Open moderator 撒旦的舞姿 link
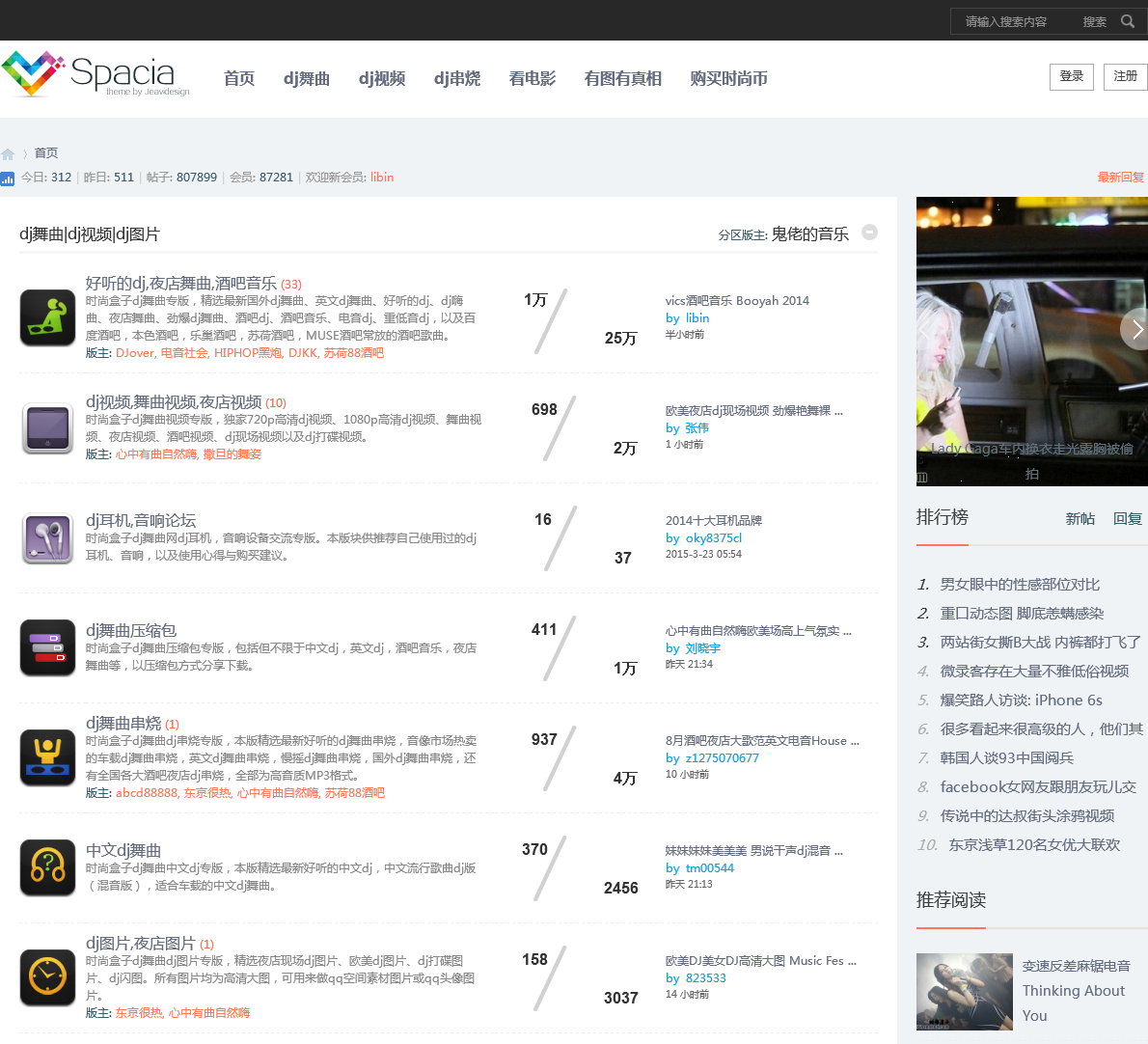The width and height of the screenshot is (1148, 1044). tap(232, 454)
